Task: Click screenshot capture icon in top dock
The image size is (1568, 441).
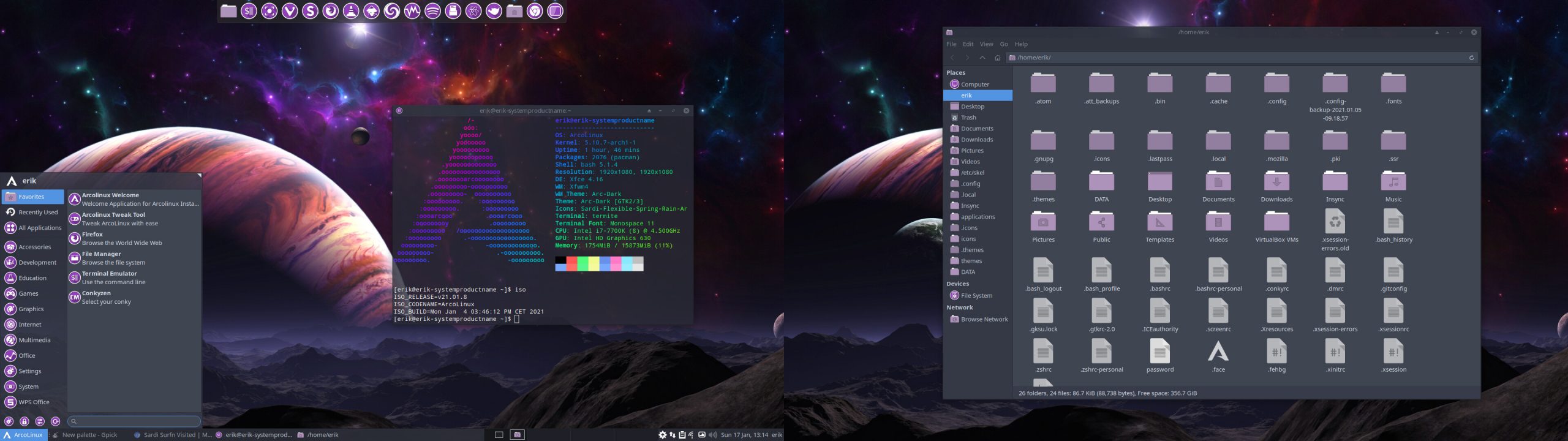Action: tap(269, 11)
